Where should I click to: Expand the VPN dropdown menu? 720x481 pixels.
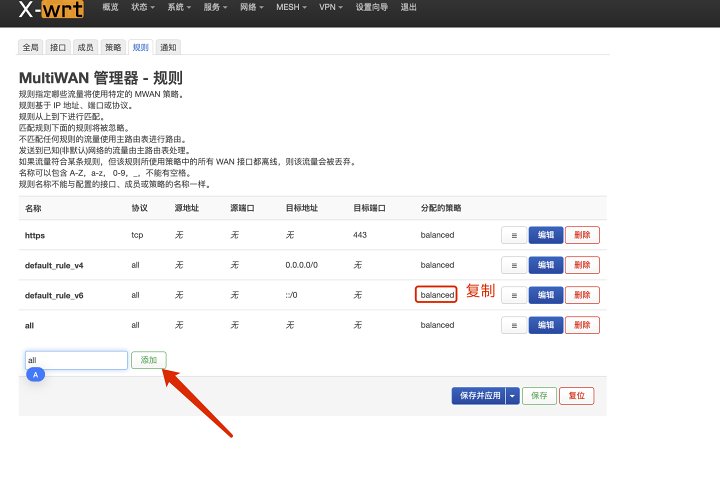click(x=331, y=7)
